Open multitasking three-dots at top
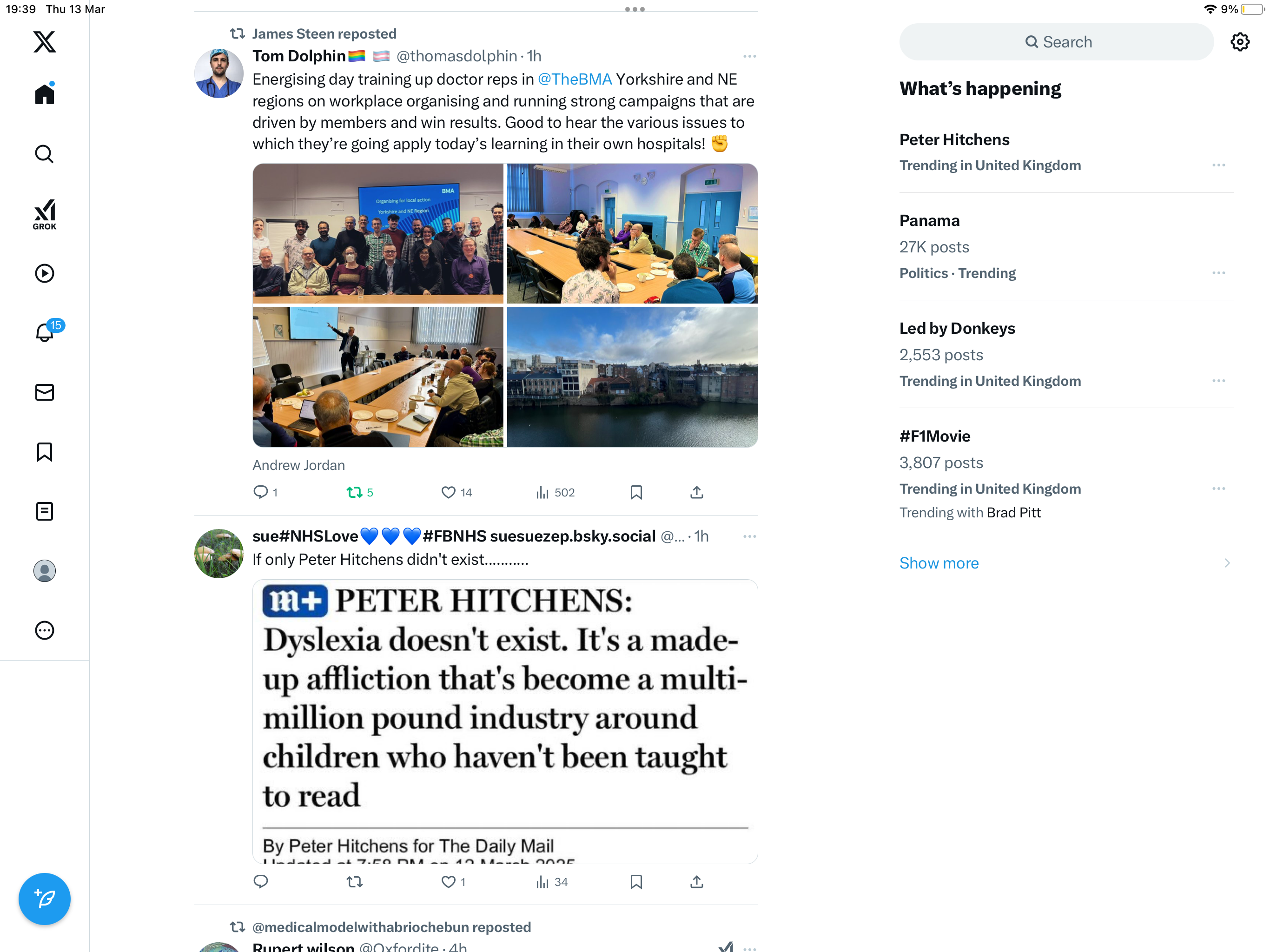Screen dimensions: 1270x952 (635, 9)
